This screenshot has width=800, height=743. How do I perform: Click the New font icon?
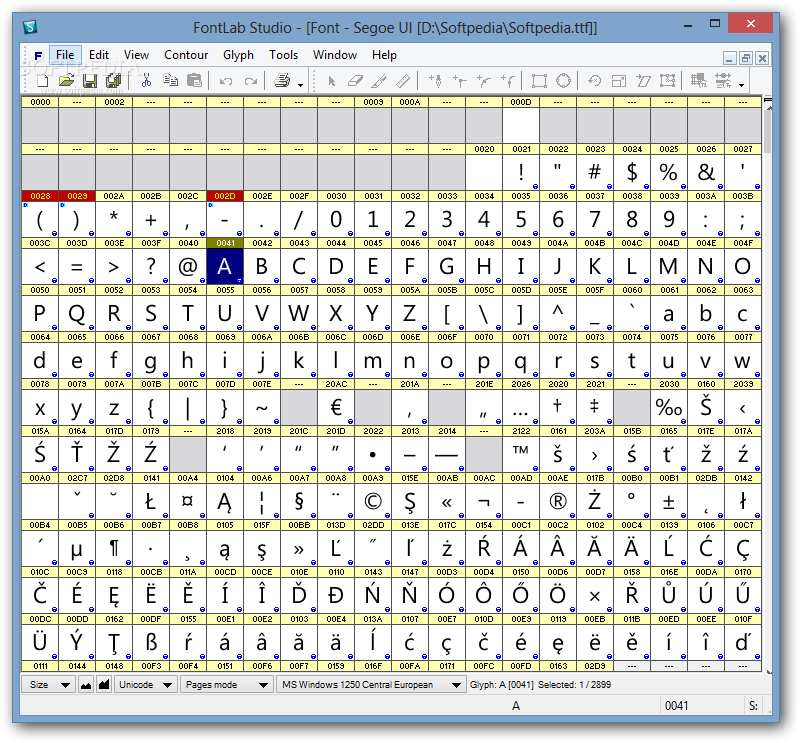click(43, 81)
